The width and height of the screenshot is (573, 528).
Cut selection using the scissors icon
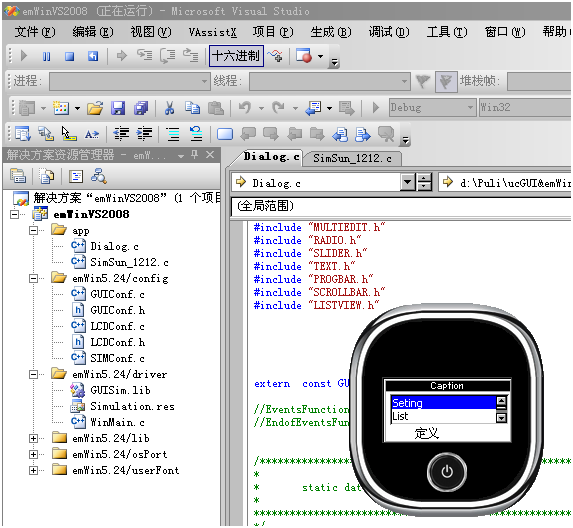pyautogui.click(x=169, y=108)
